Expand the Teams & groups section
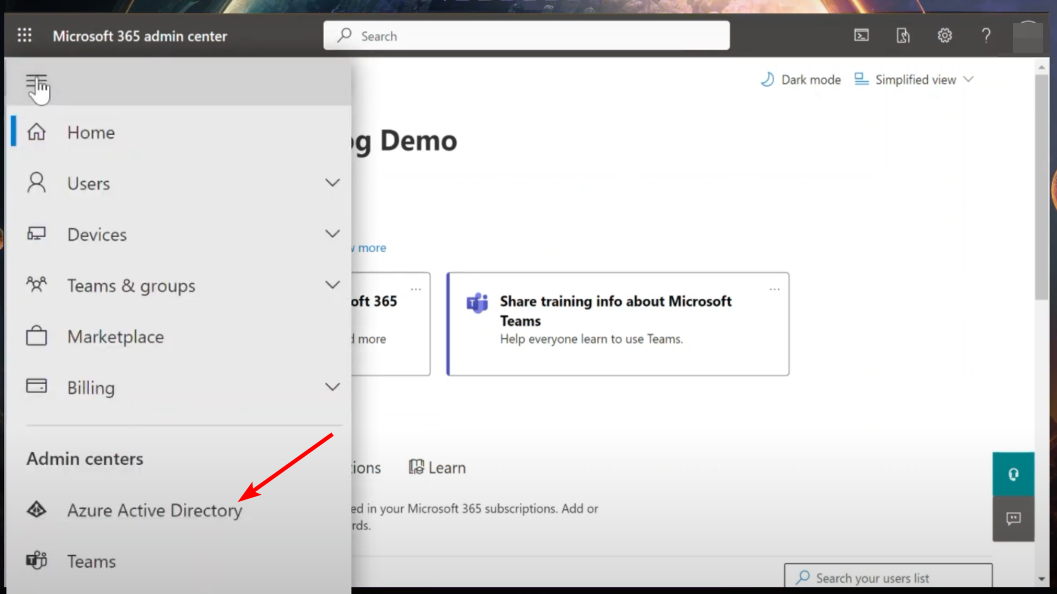The image size is (1057, 594). (x=332, y=285)
